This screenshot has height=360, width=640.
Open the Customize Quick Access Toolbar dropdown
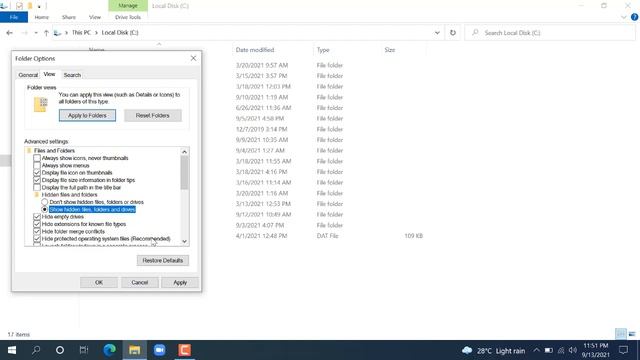[x=39, y=6]
